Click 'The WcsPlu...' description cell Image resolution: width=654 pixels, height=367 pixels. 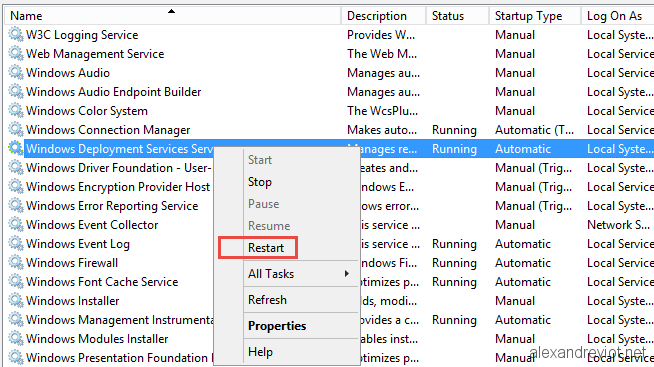pyautogui.click(x=382, y=111)
